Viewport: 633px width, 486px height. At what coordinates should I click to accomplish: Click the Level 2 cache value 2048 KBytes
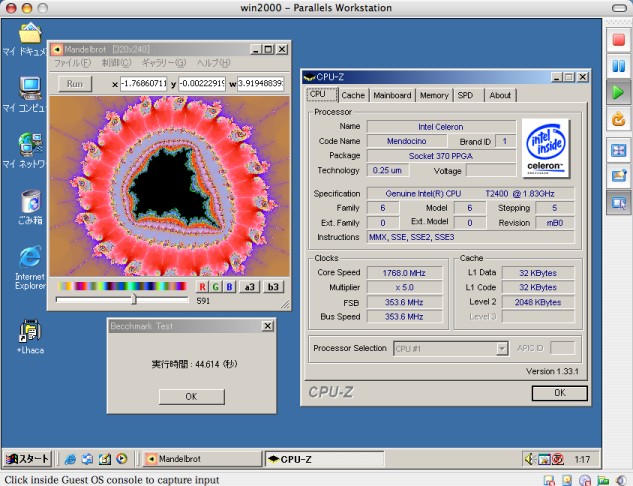click(x=538, y=302)
